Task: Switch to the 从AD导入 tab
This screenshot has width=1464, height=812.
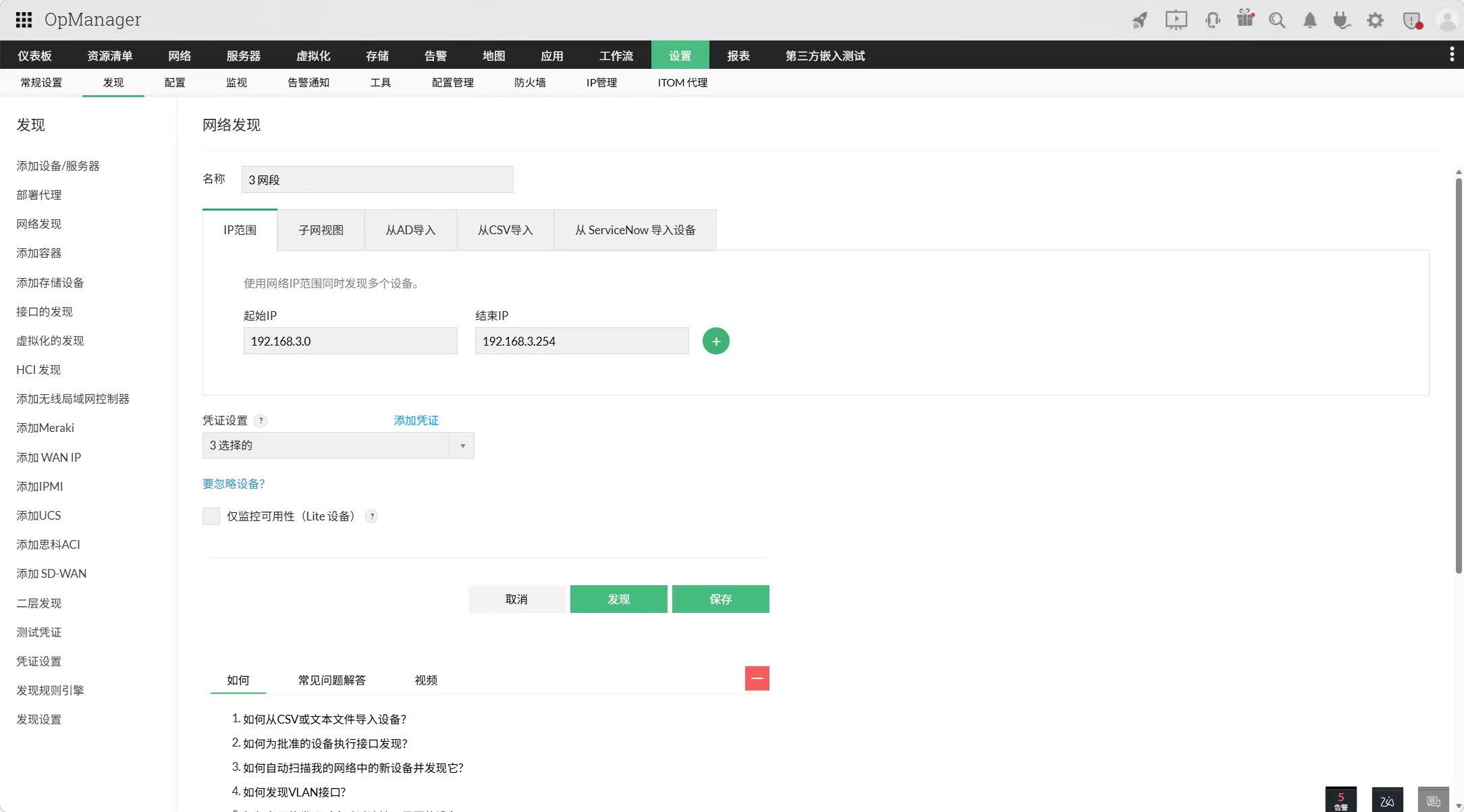Action: point(410,229)
